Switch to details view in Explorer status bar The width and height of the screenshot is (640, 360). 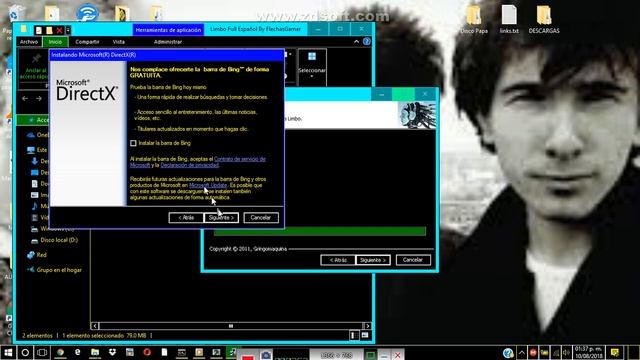coord(354,336)
